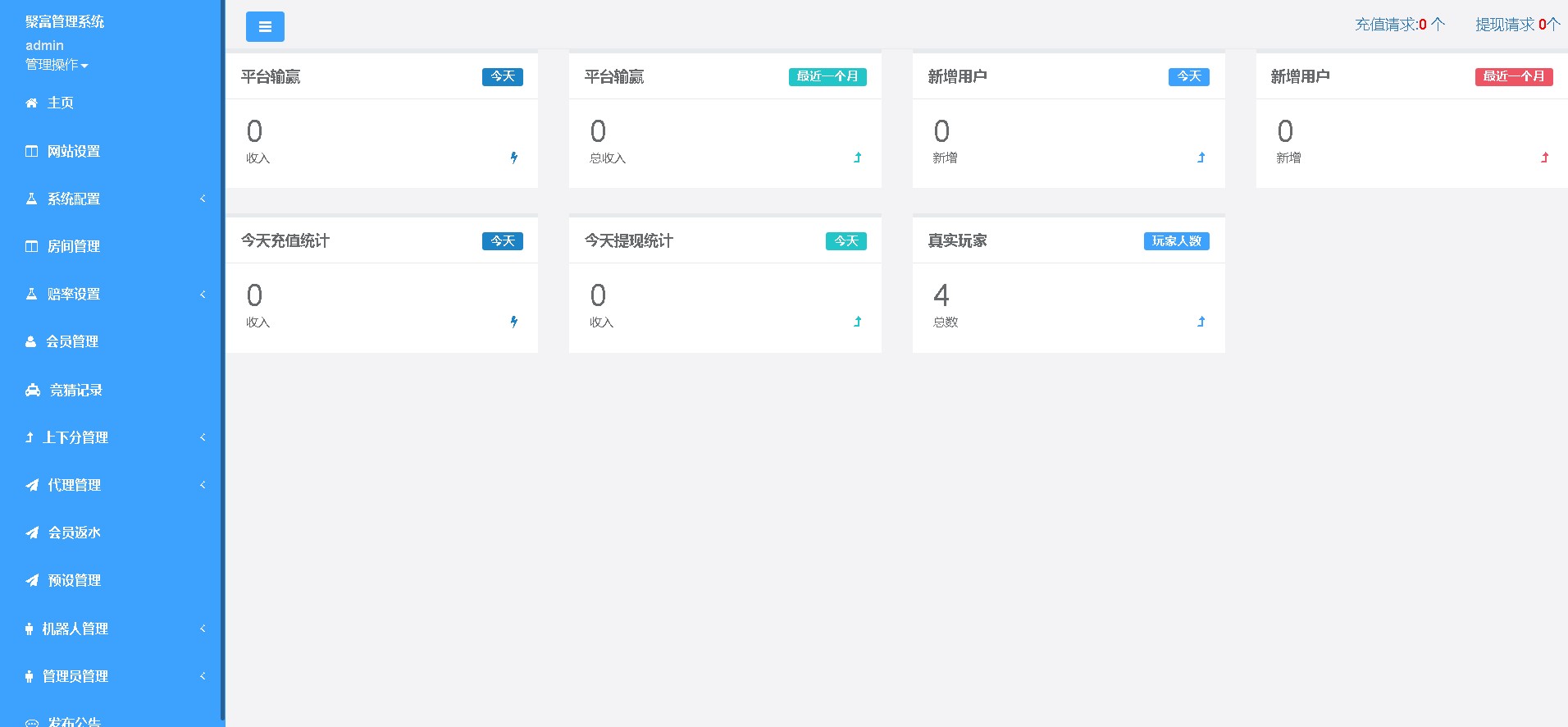This screenshot has height=727, width=1568.
Task: Click the paper plane icon beside 预设管理
Action: click(x=32, y=581)
